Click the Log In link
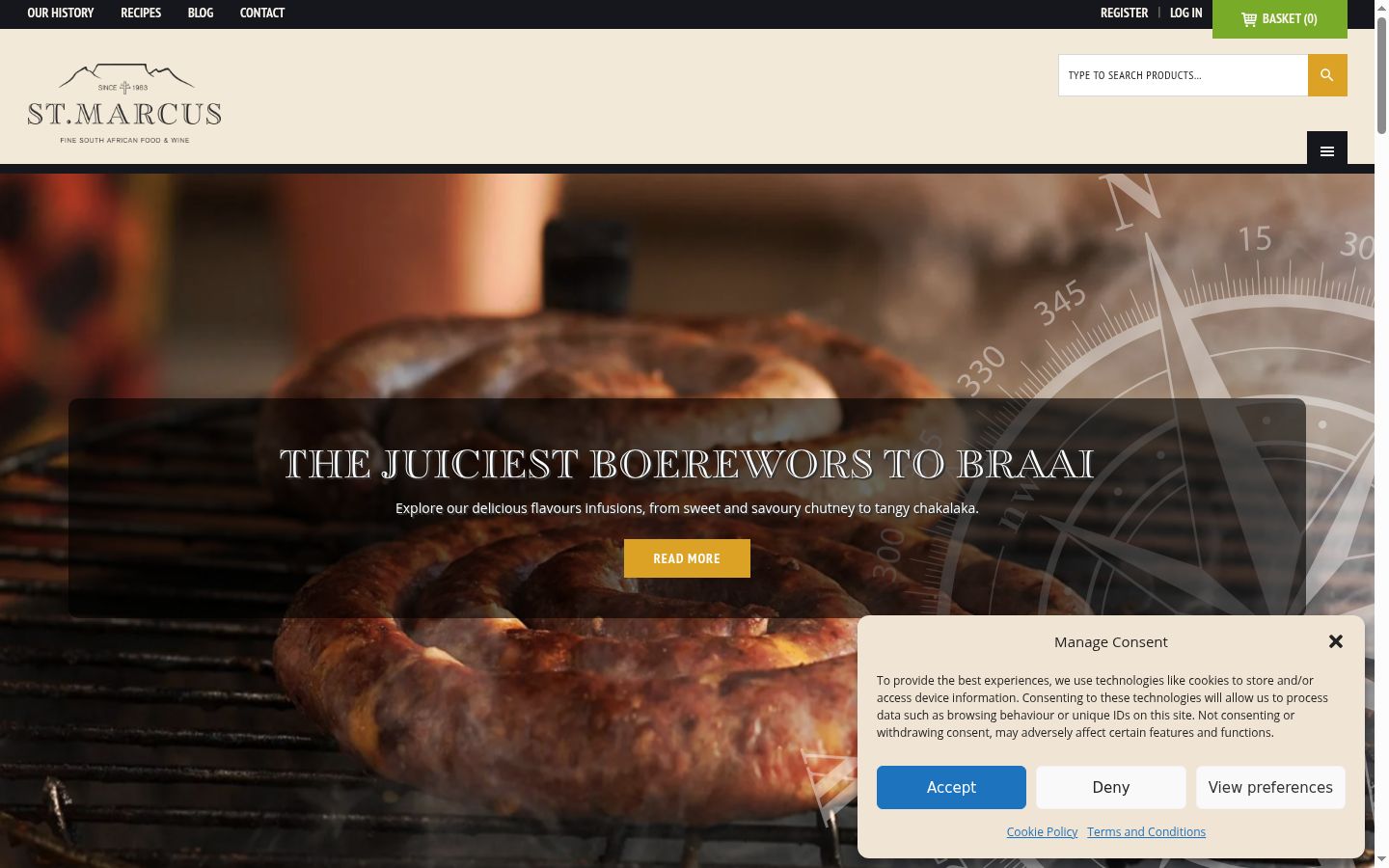Screen dimensions: 1389x868 pos(1185,13)
